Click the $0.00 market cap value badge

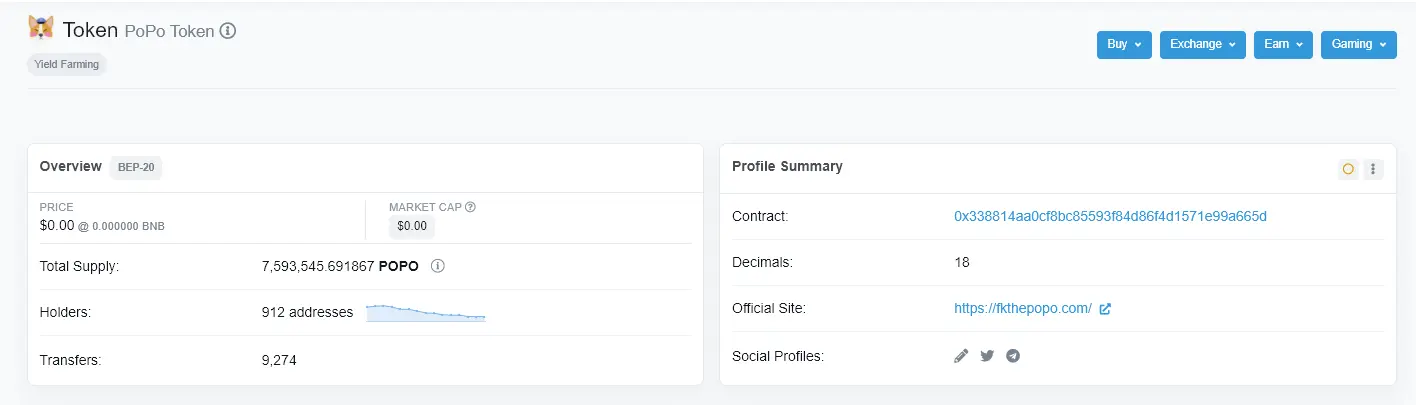click(x=412, y=227)
